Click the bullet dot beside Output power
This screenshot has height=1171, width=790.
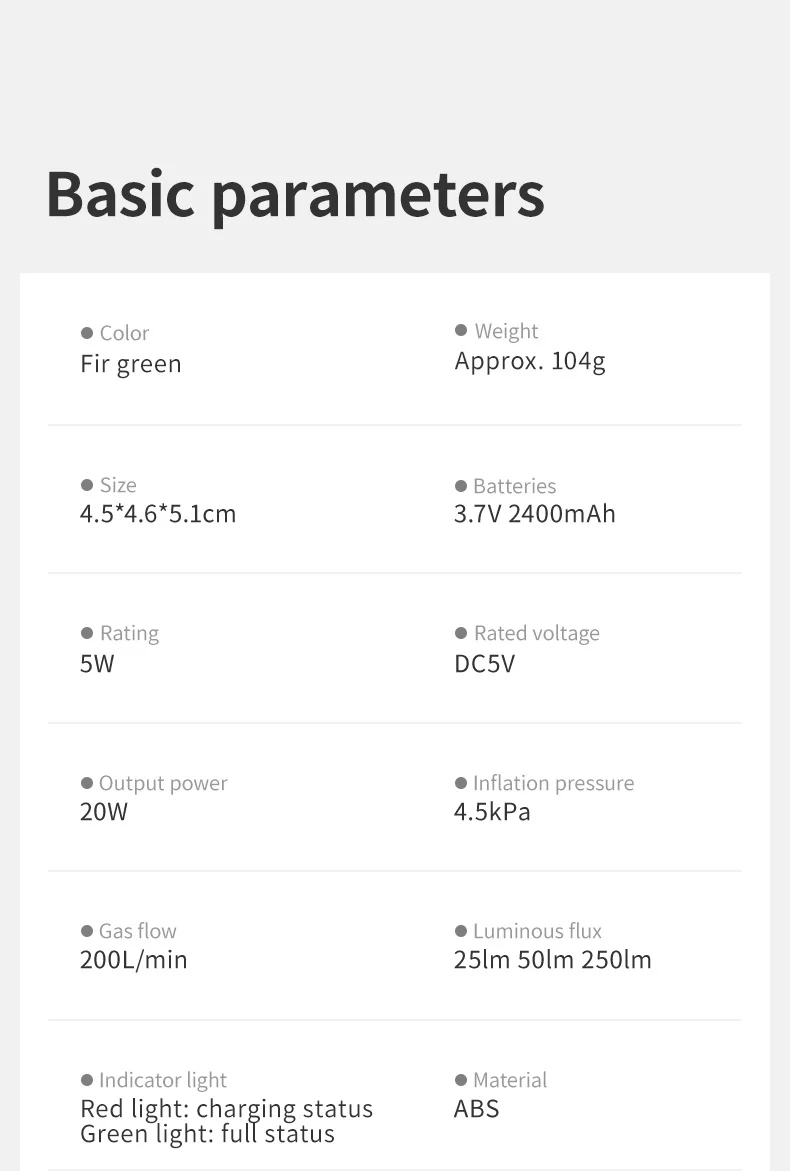(x=87, y=783)
